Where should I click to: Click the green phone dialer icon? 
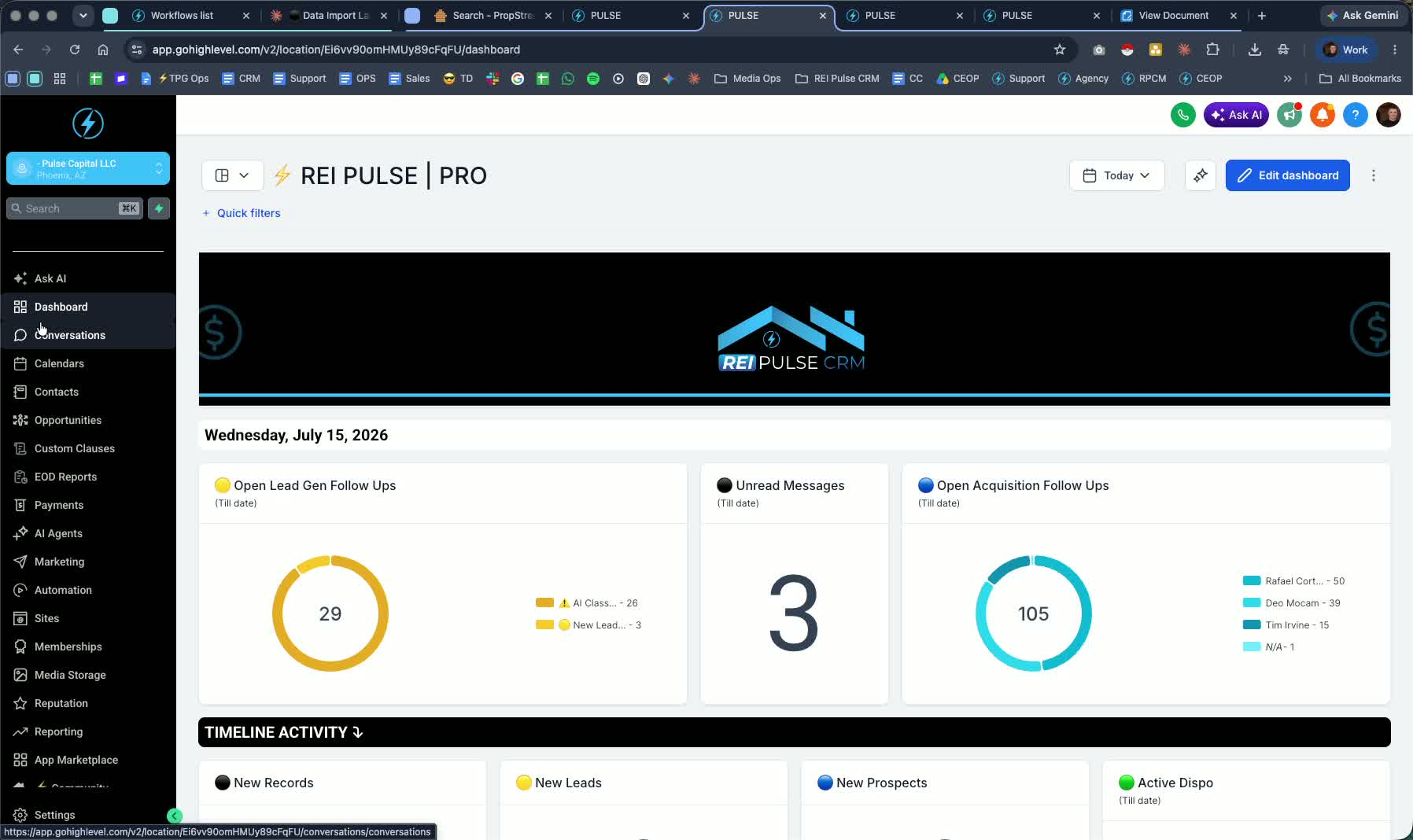[x=1182, y=115]
